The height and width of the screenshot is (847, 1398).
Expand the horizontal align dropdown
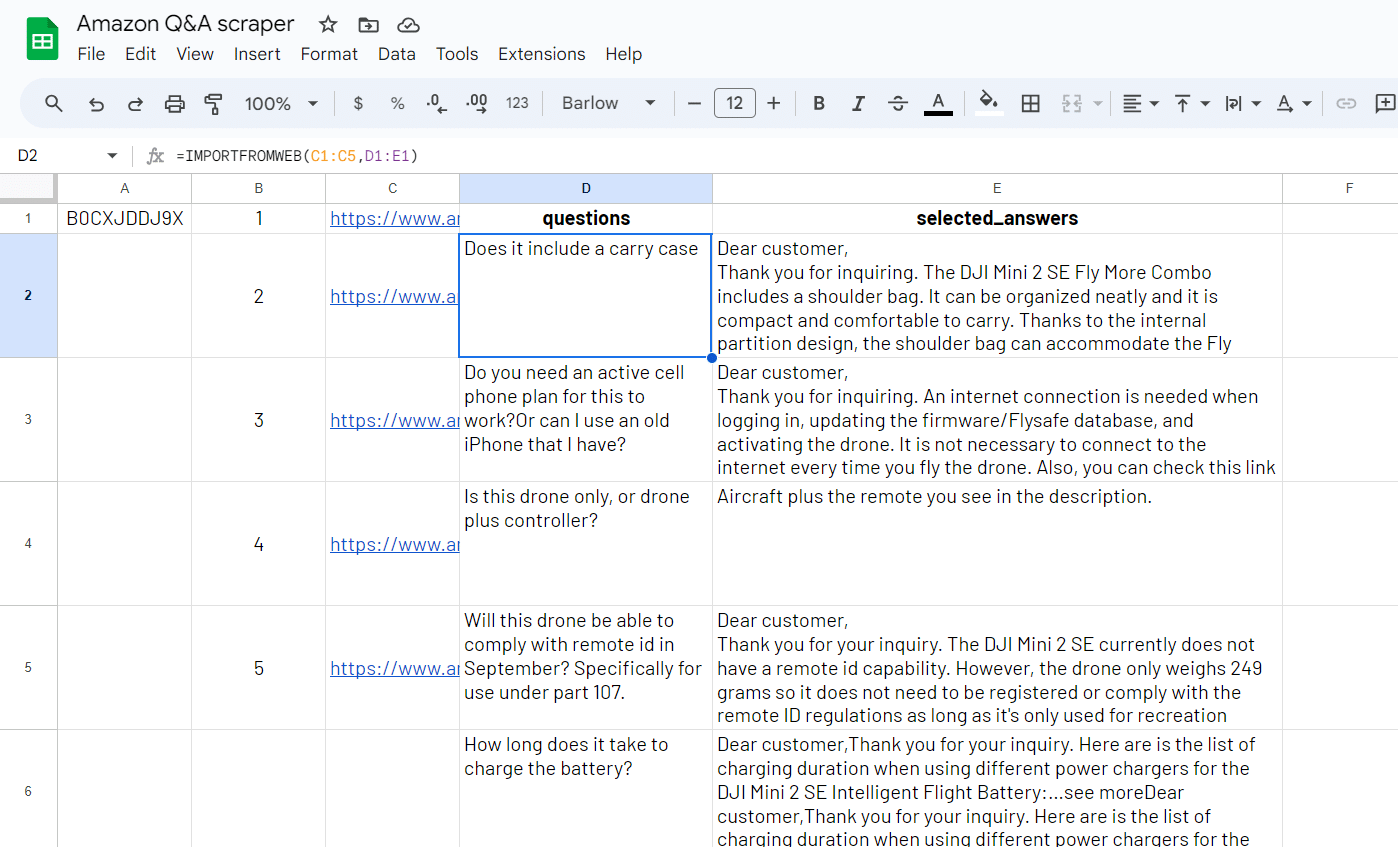pos(1139,103)
